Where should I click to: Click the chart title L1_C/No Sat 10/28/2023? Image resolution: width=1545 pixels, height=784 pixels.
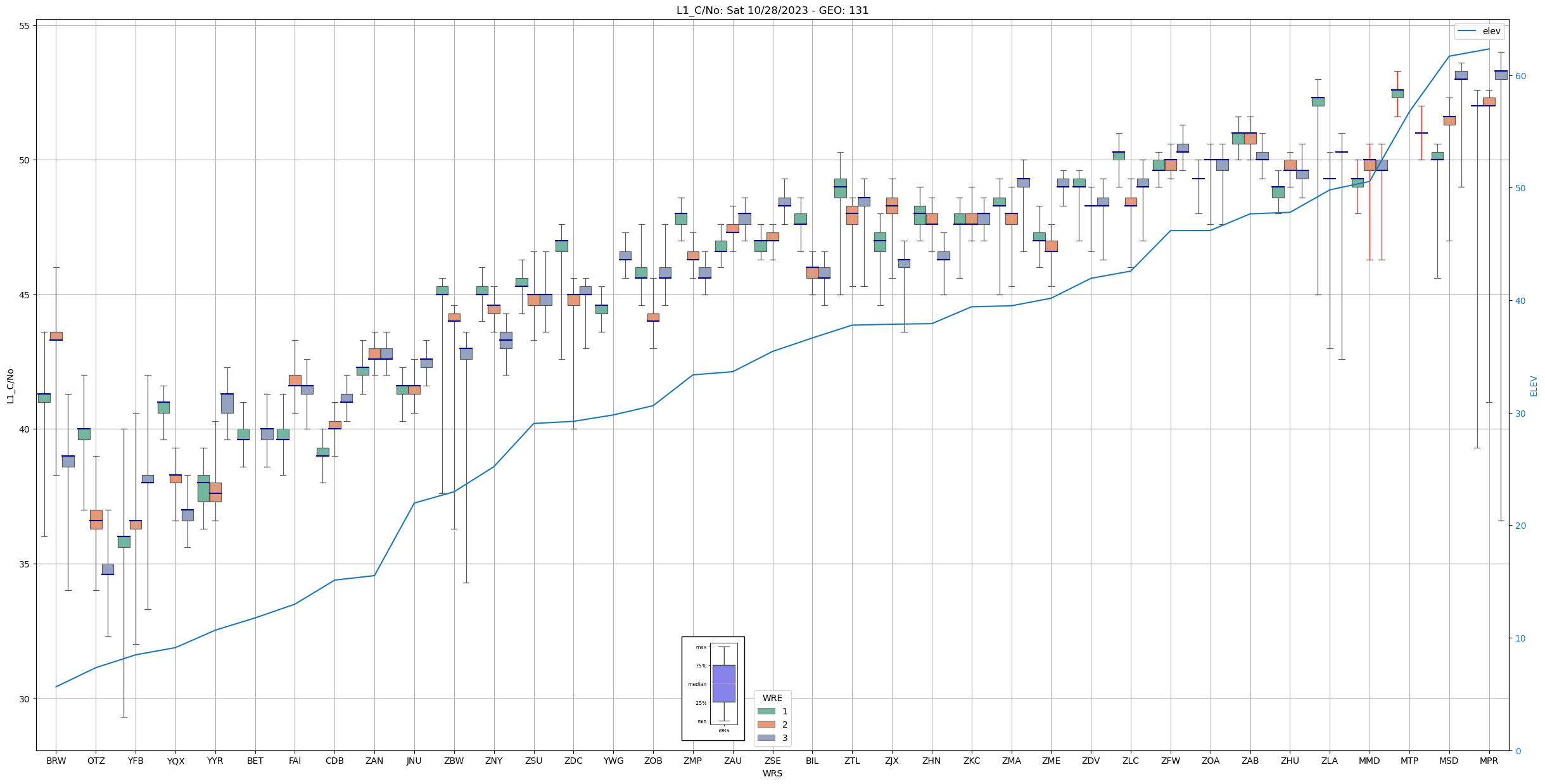point(772,10)
